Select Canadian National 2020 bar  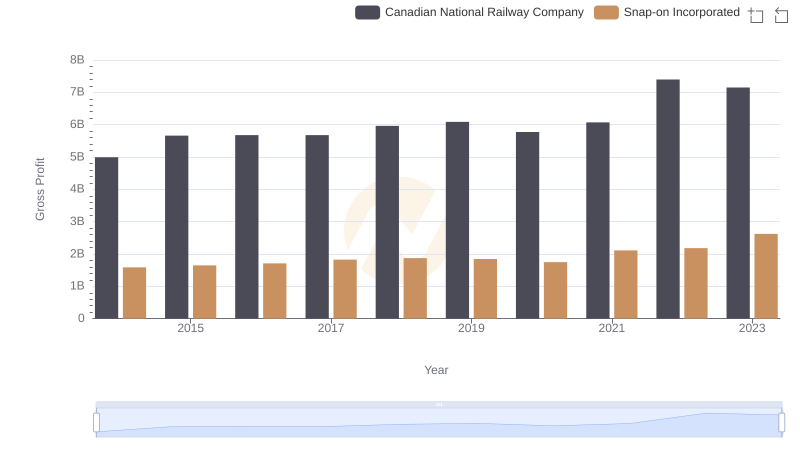pos(528,225)
